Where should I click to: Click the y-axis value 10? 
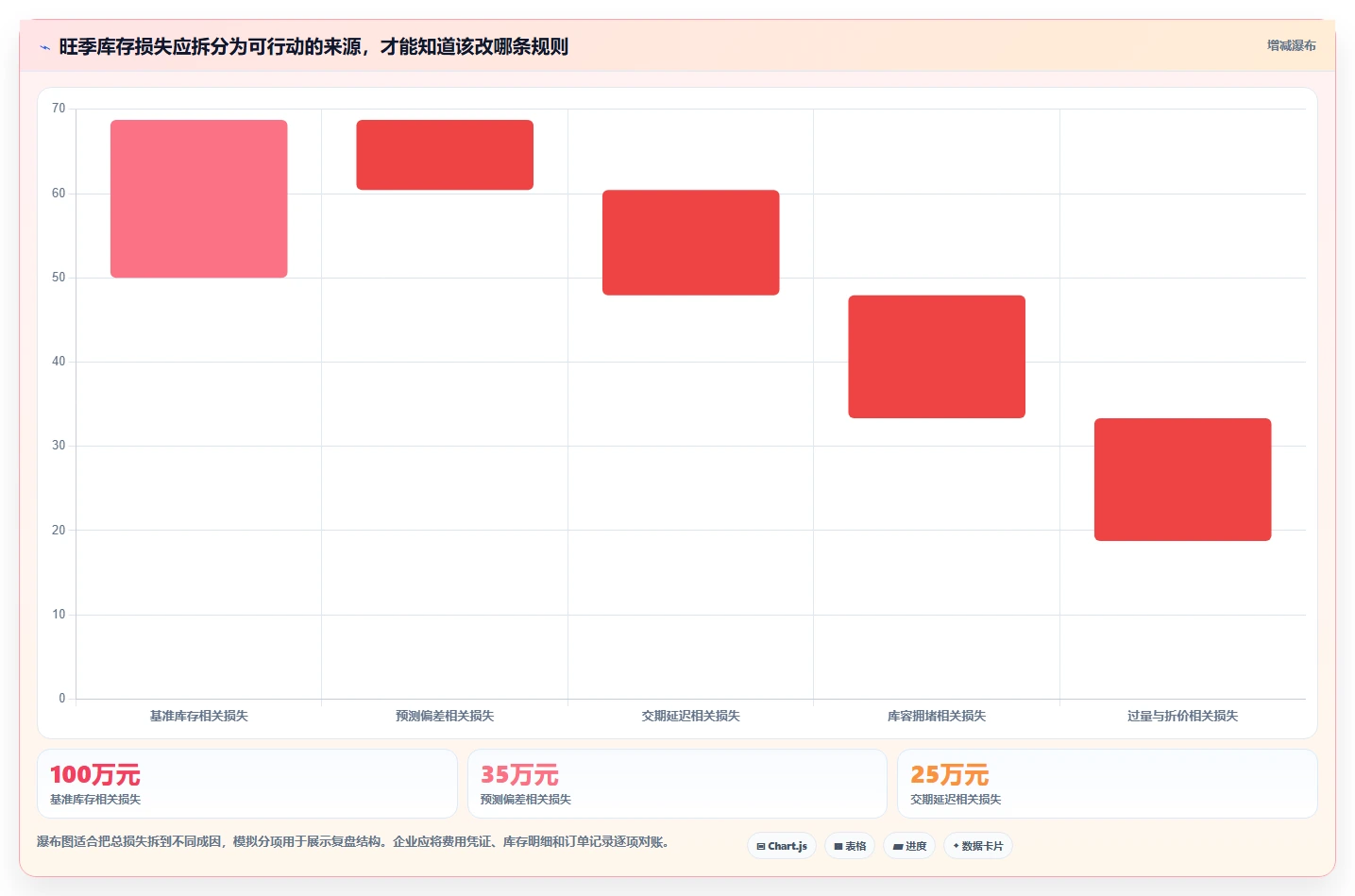pos(59,615)
